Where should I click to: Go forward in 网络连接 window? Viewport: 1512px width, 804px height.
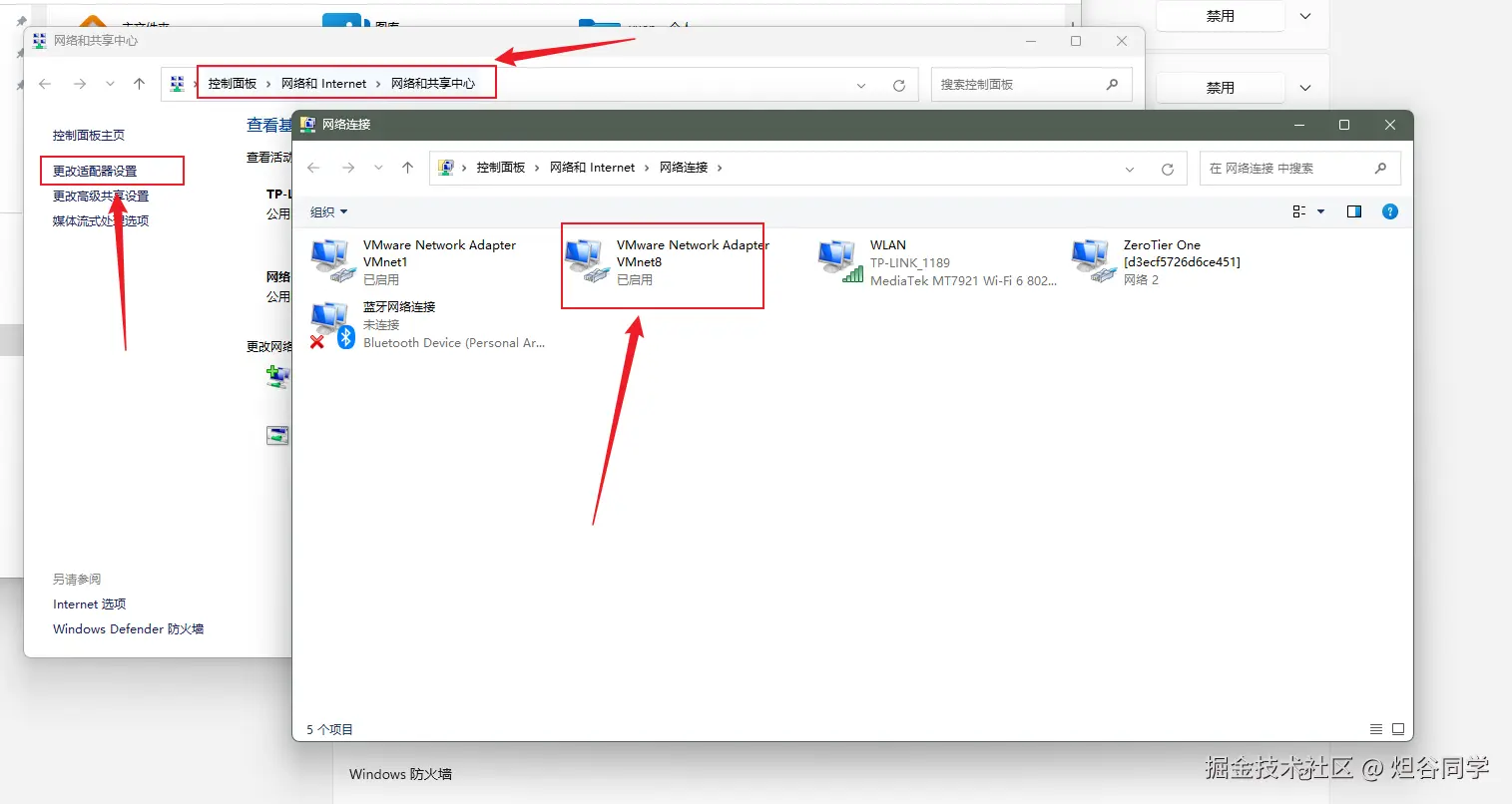tap(348, 168)
